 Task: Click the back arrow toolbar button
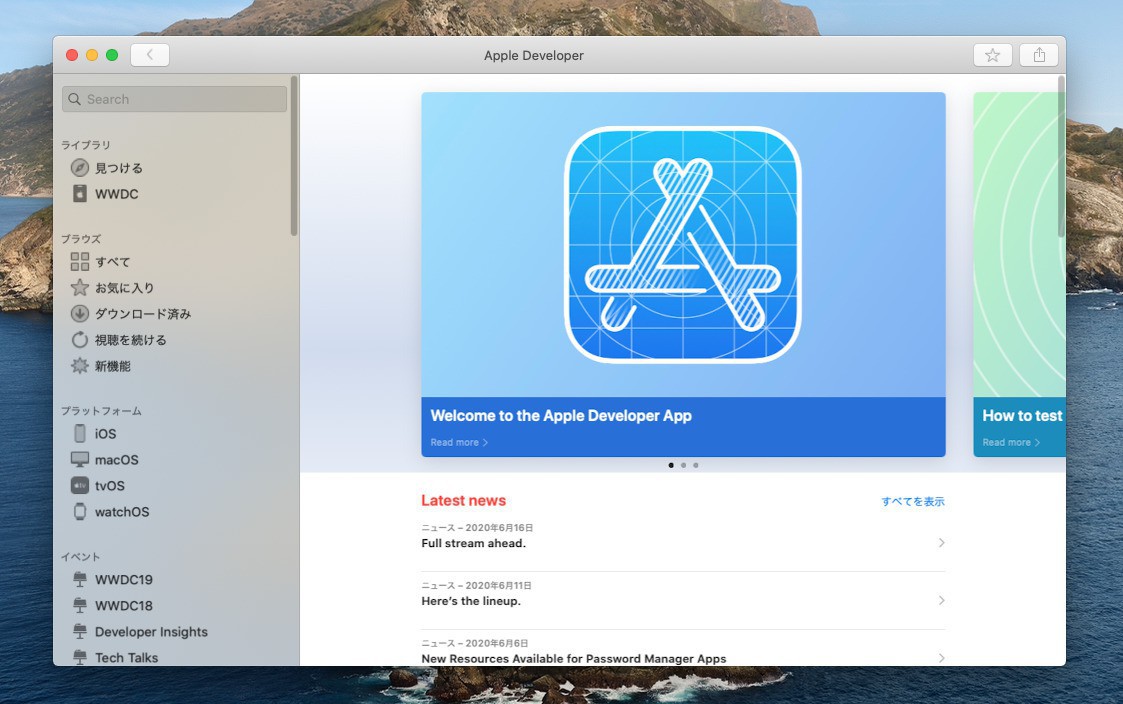coord(150,55)
